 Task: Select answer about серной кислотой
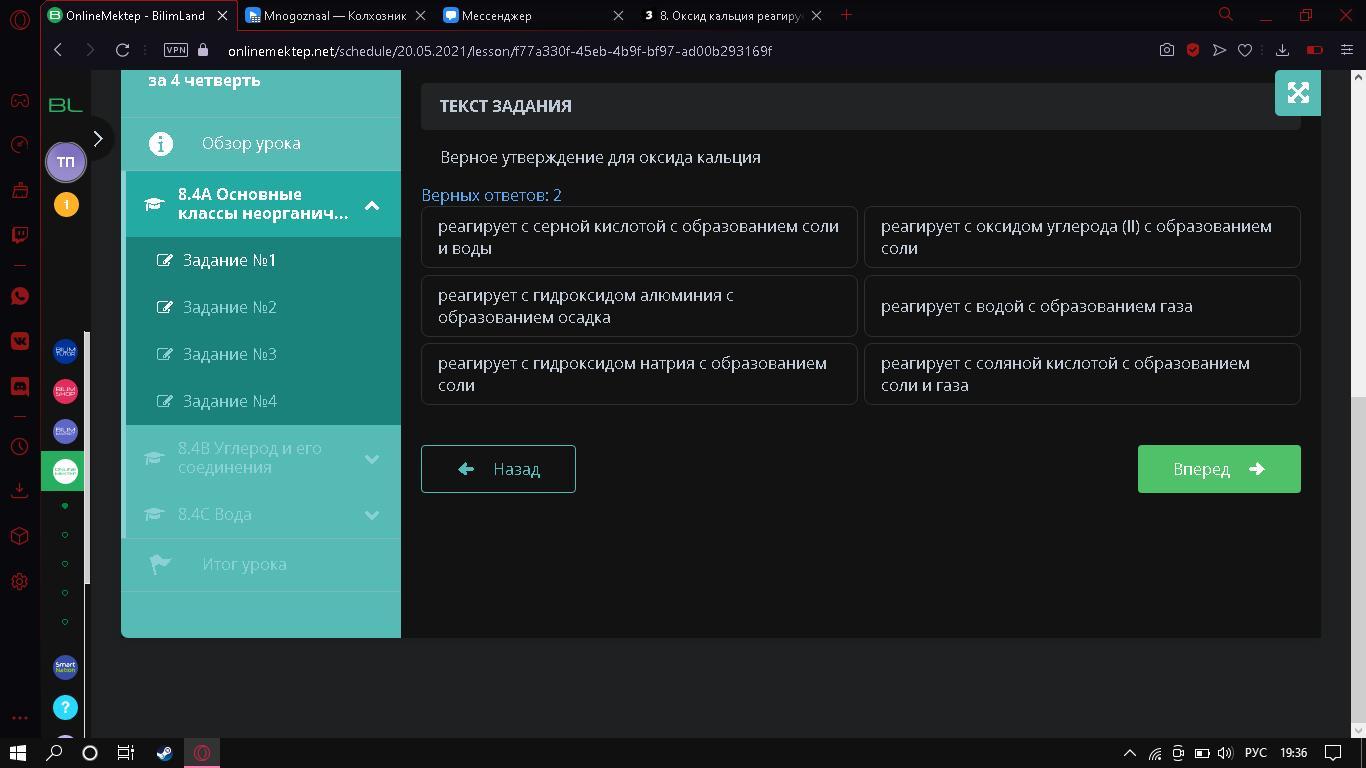point(639,237)
